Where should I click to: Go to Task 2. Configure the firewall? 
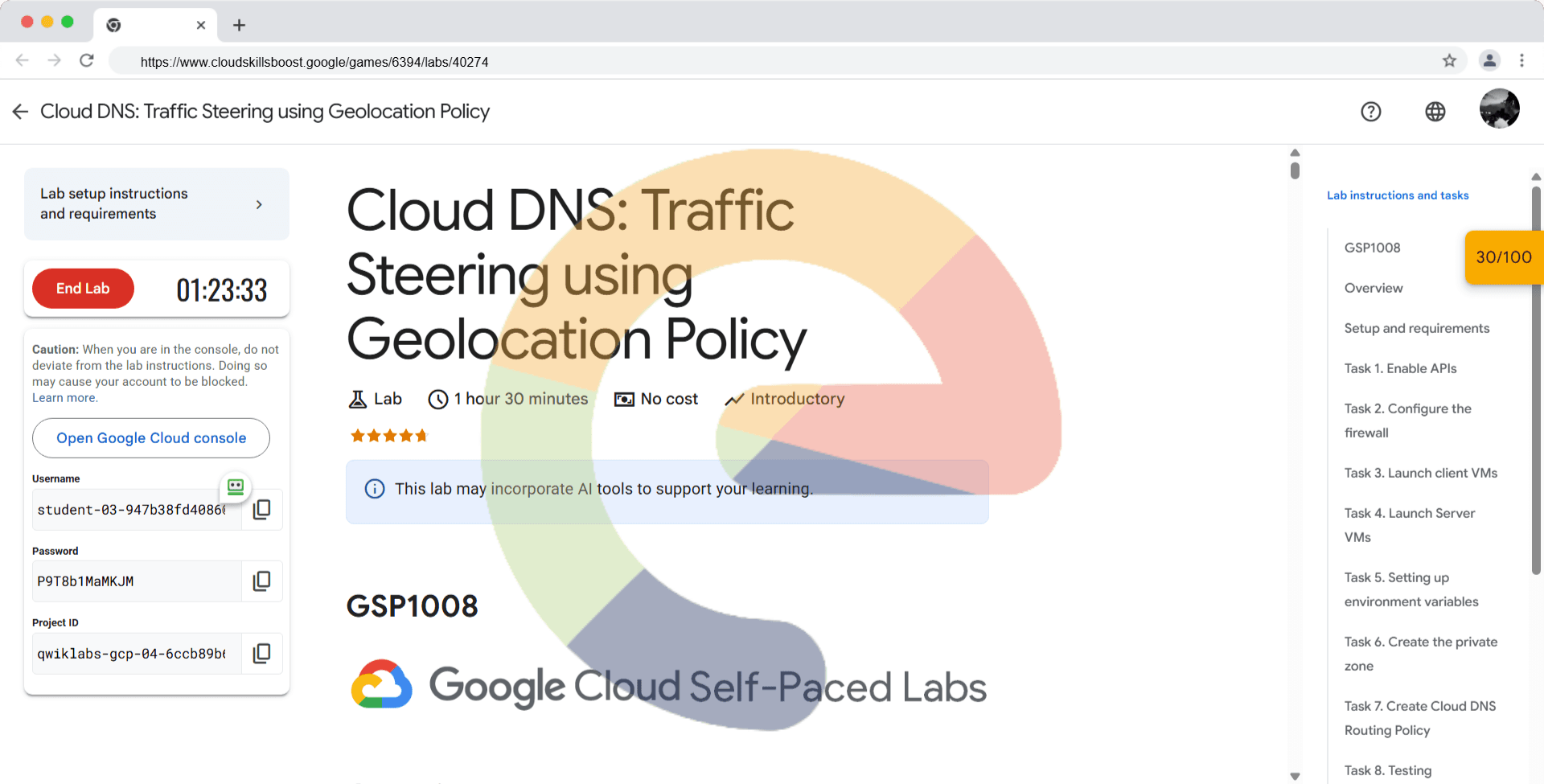(1408, 421)
